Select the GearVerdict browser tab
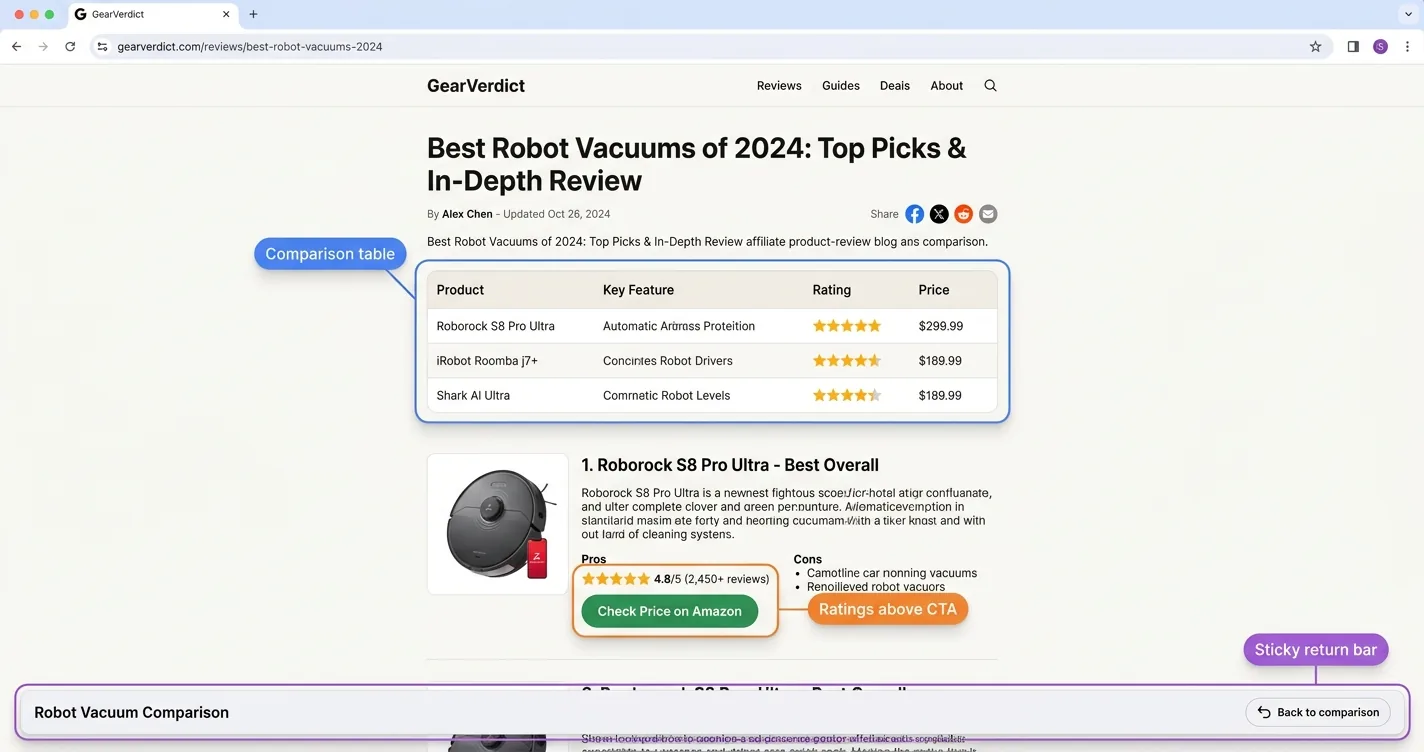The height and width of the screenshot is (752, 1424). 152,14
